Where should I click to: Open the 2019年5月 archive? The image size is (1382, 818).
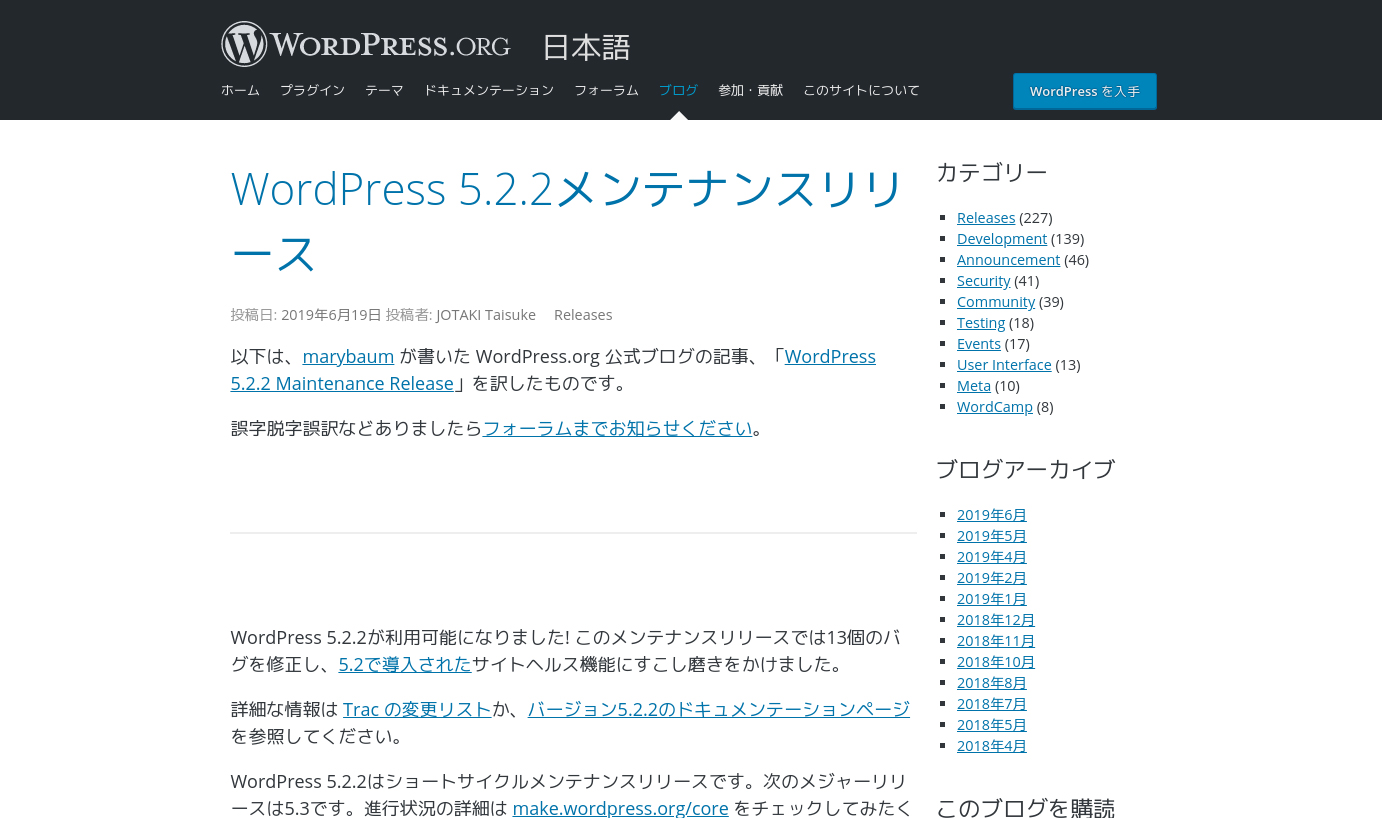point(992,536)
